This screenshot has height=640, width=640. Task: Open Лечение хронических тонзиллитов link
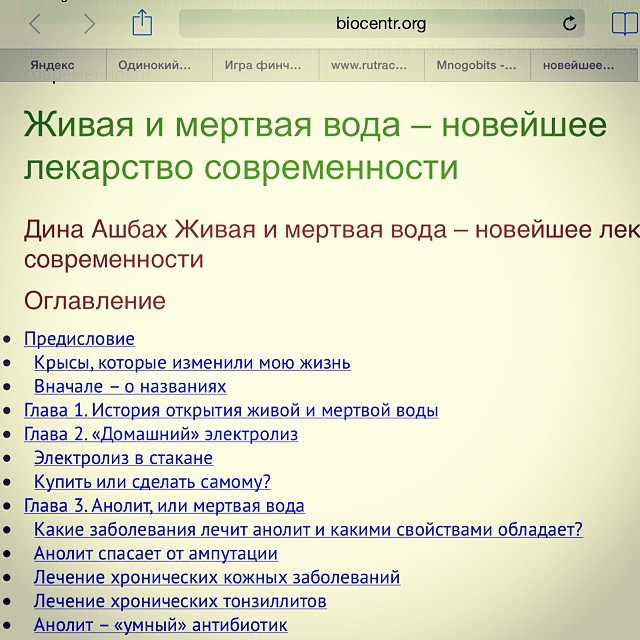(180, 602)
